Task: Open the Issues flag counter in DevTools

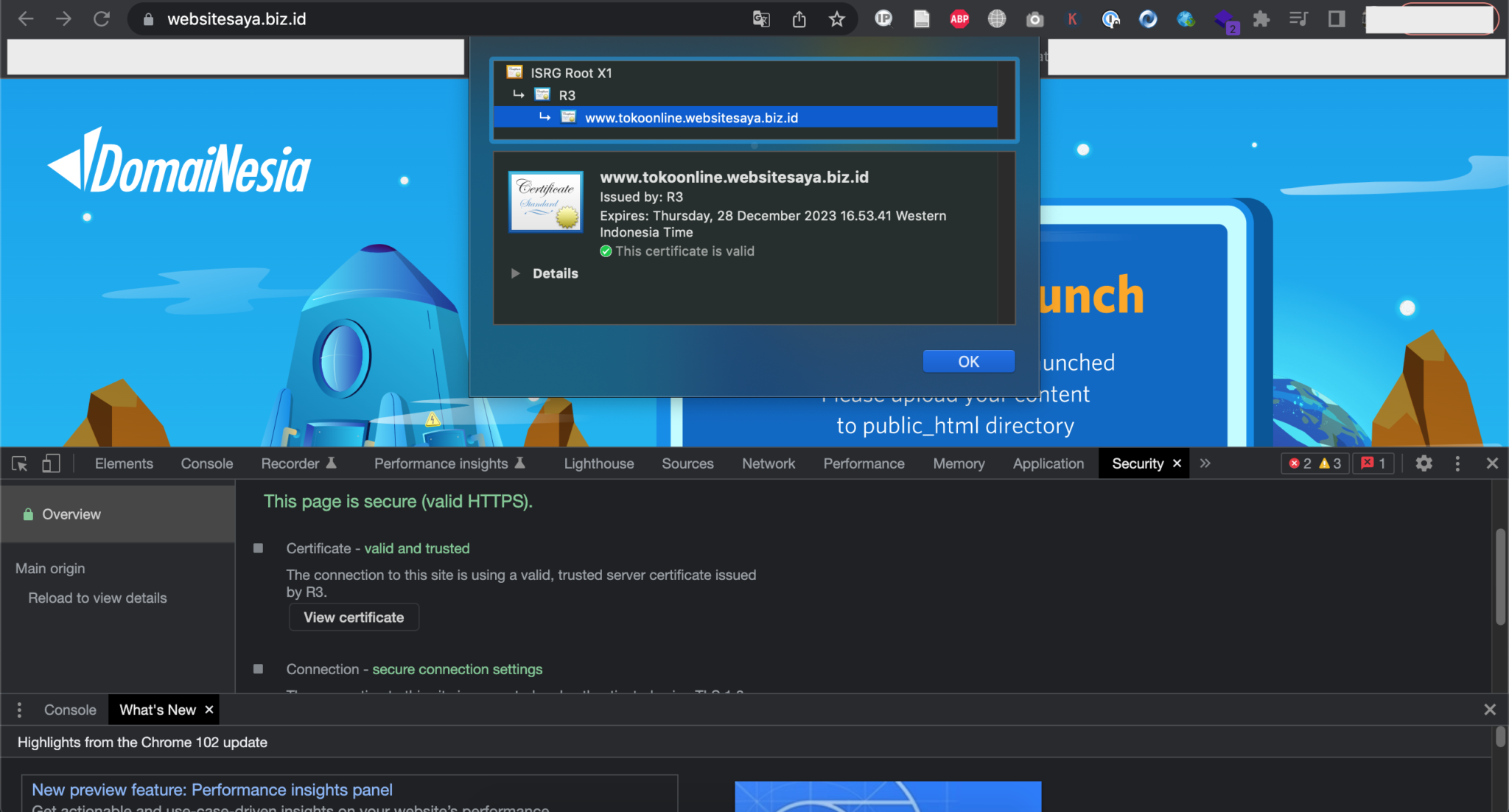Action: pos(1373,463)
